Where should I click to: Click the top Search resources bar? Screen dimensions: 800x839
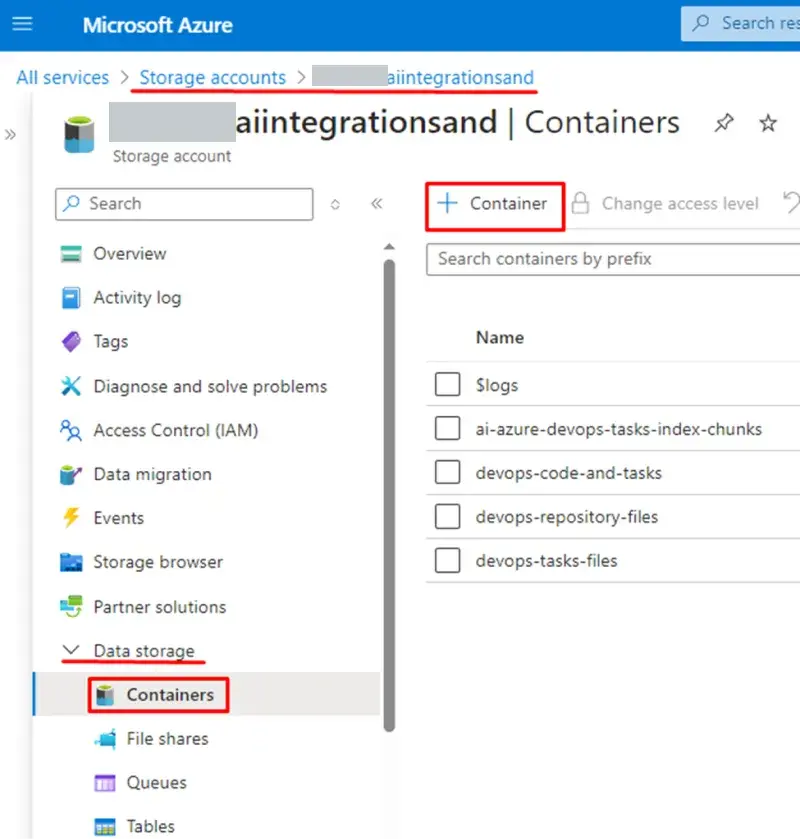(741, 24)
